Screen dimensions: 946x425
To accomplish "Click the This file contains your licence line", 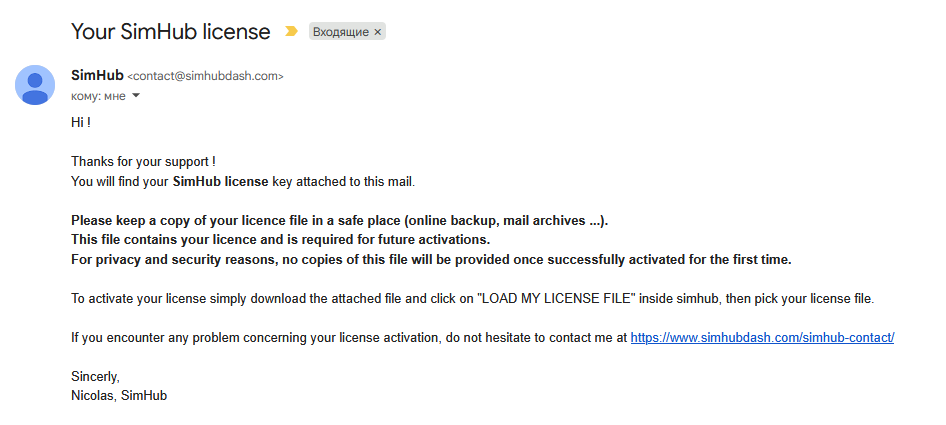I will coord(280,240).
